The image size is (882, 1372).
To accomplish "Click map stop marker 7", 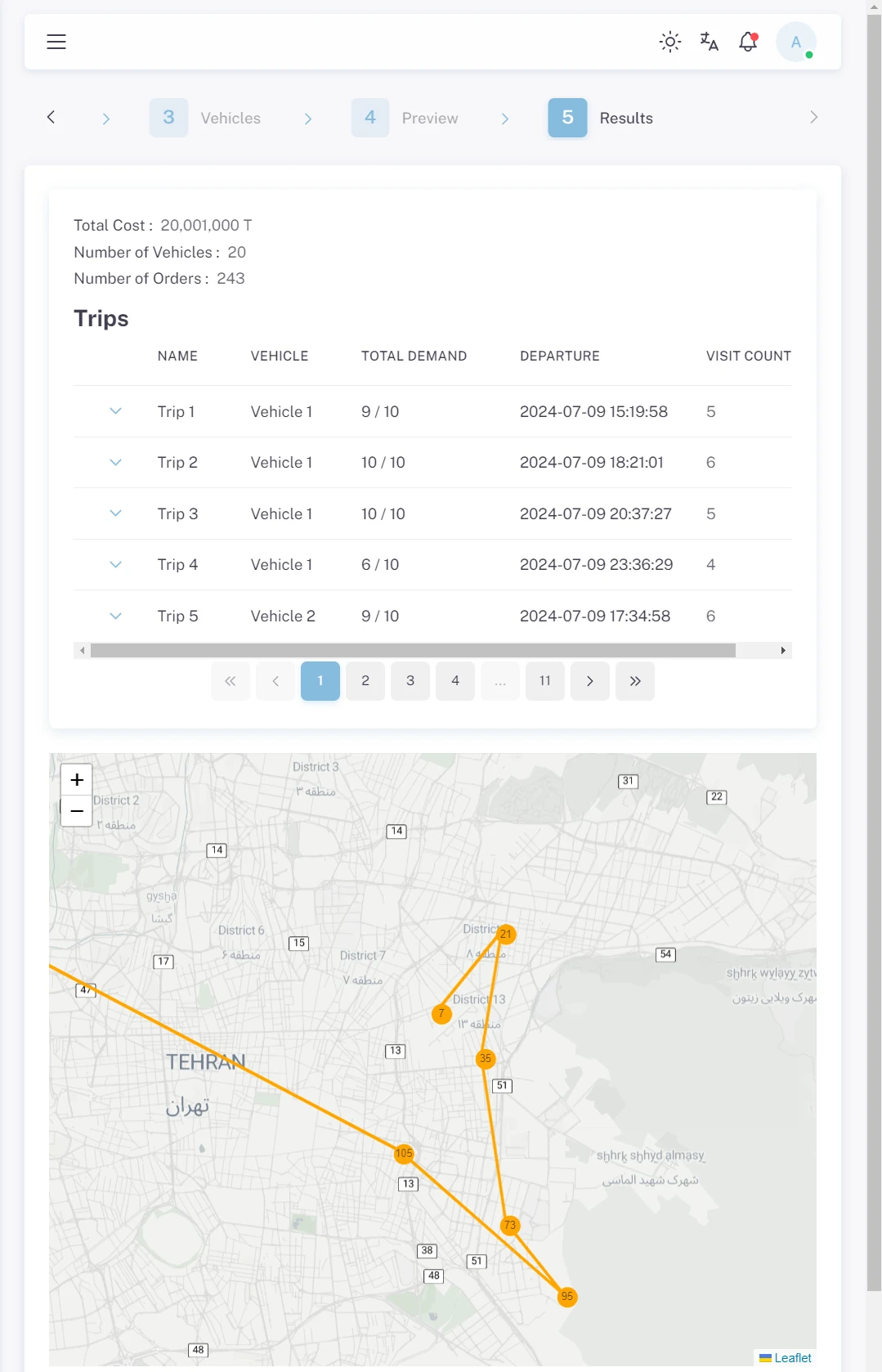I will 441,1014.
